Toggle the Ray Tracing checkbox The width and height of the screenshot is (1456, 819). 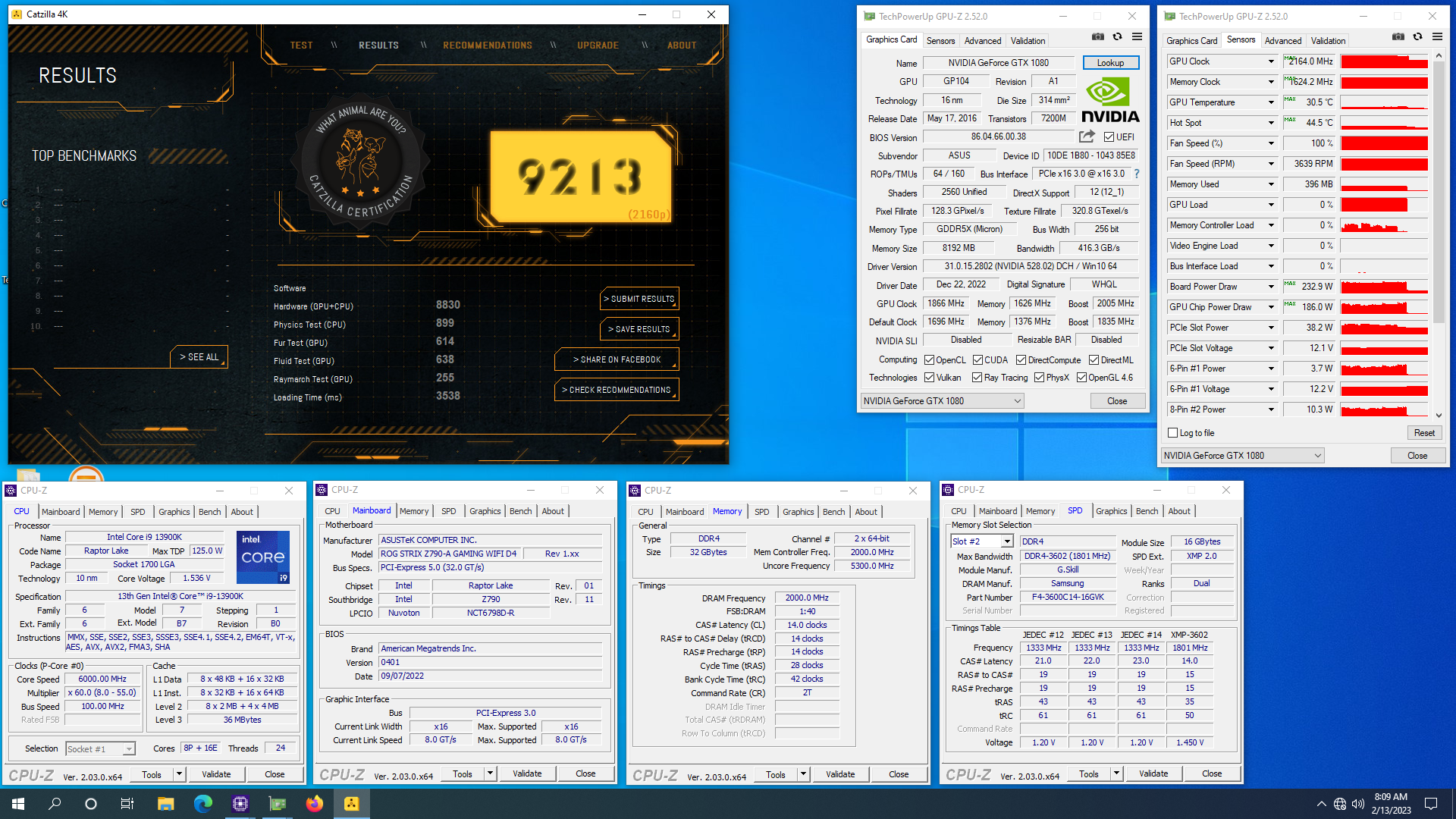tap(977, 378)
